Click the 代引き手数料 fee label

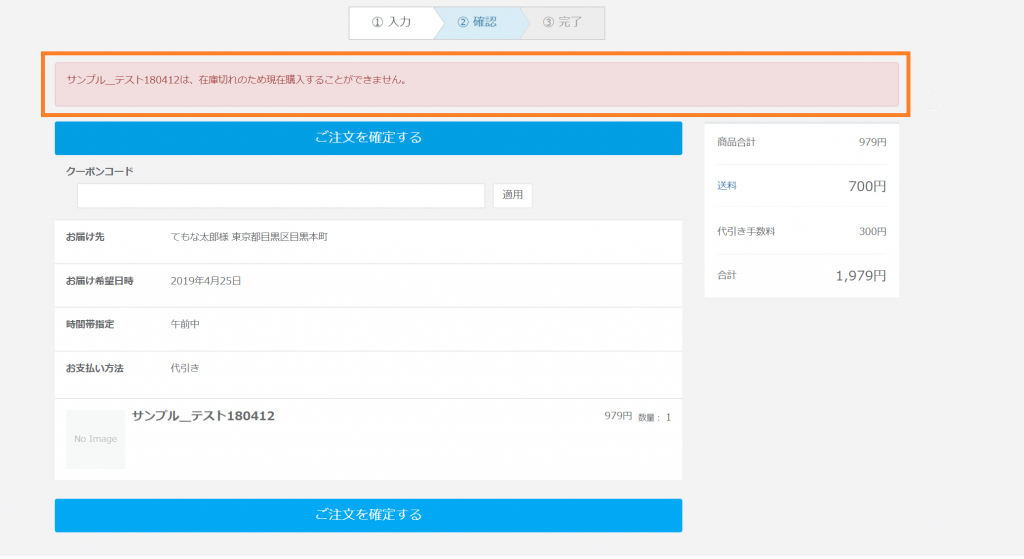pos(746,231)
